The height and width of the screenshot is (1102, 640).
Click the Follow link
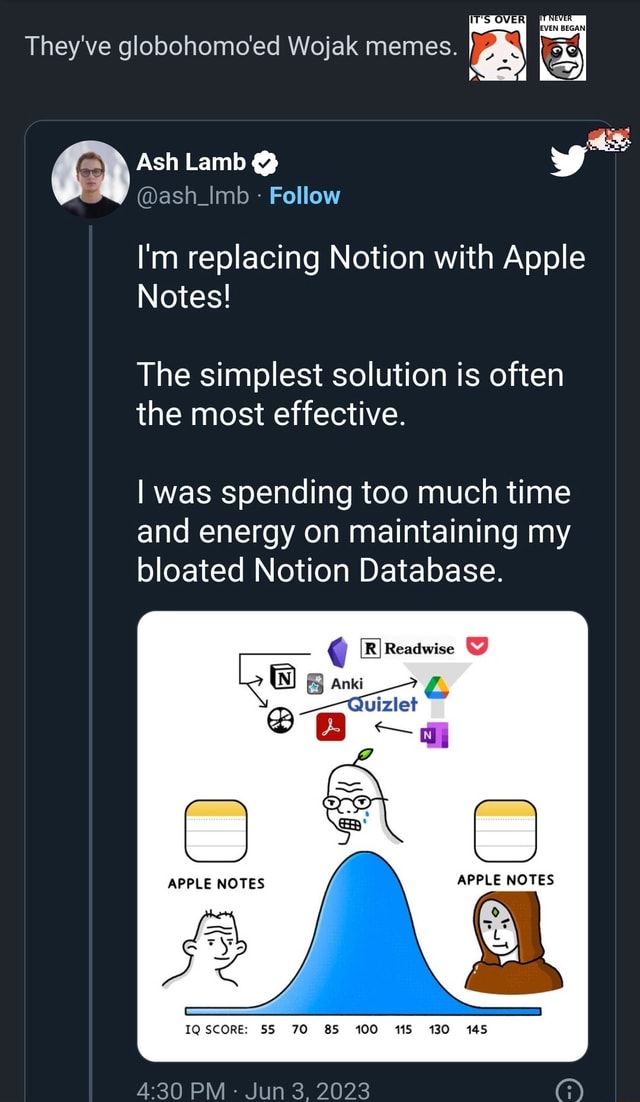click(x=304, y=196)
